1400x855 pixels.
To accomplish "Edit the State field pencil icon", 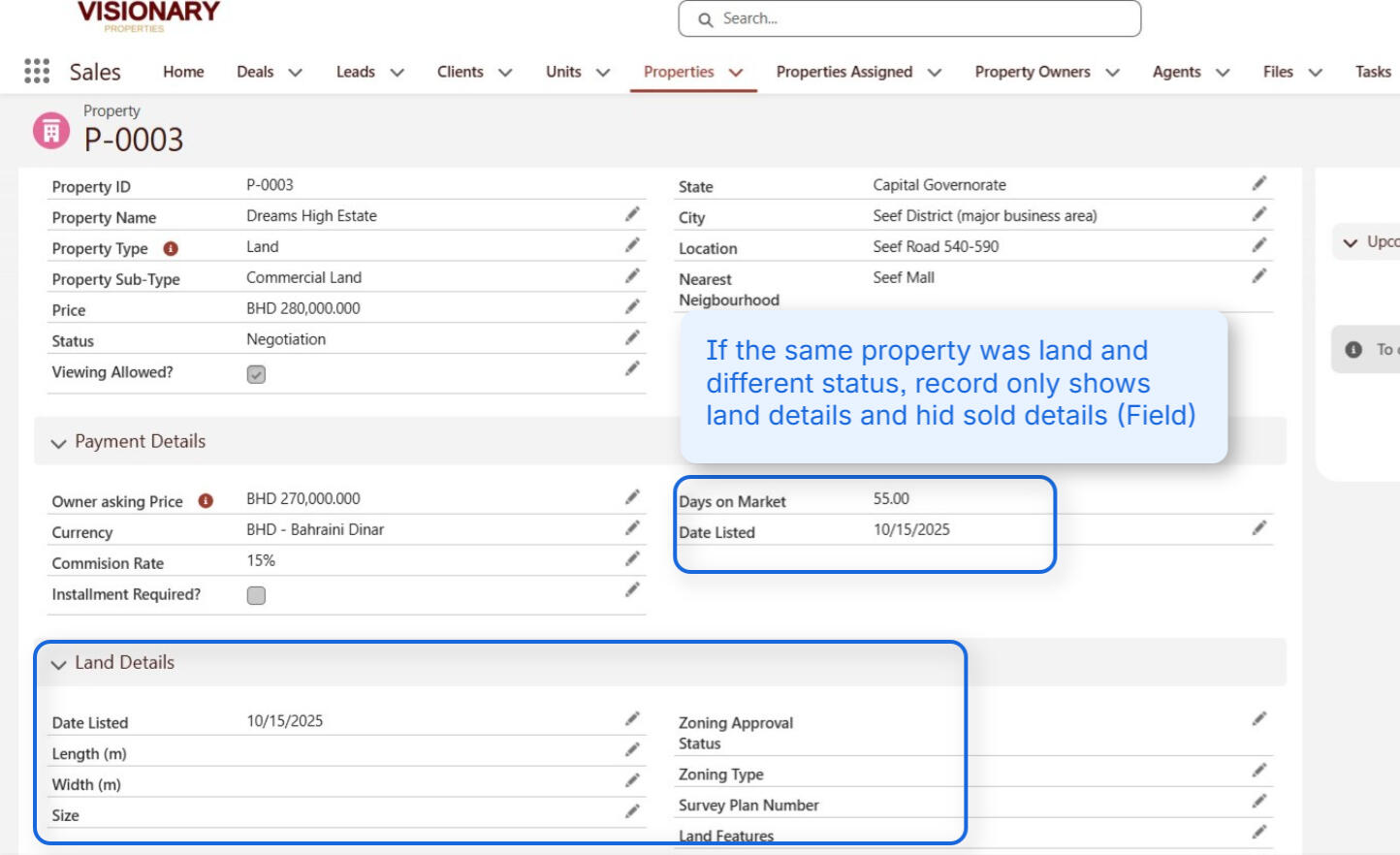I will [1258, 183].
